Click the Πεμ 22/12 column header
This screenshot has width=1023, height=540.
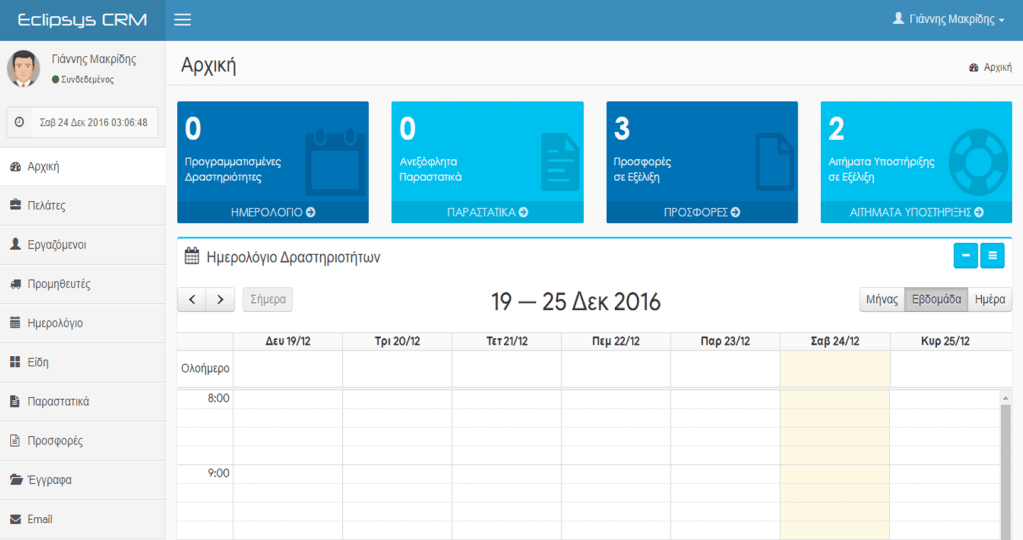click(616, 341)
